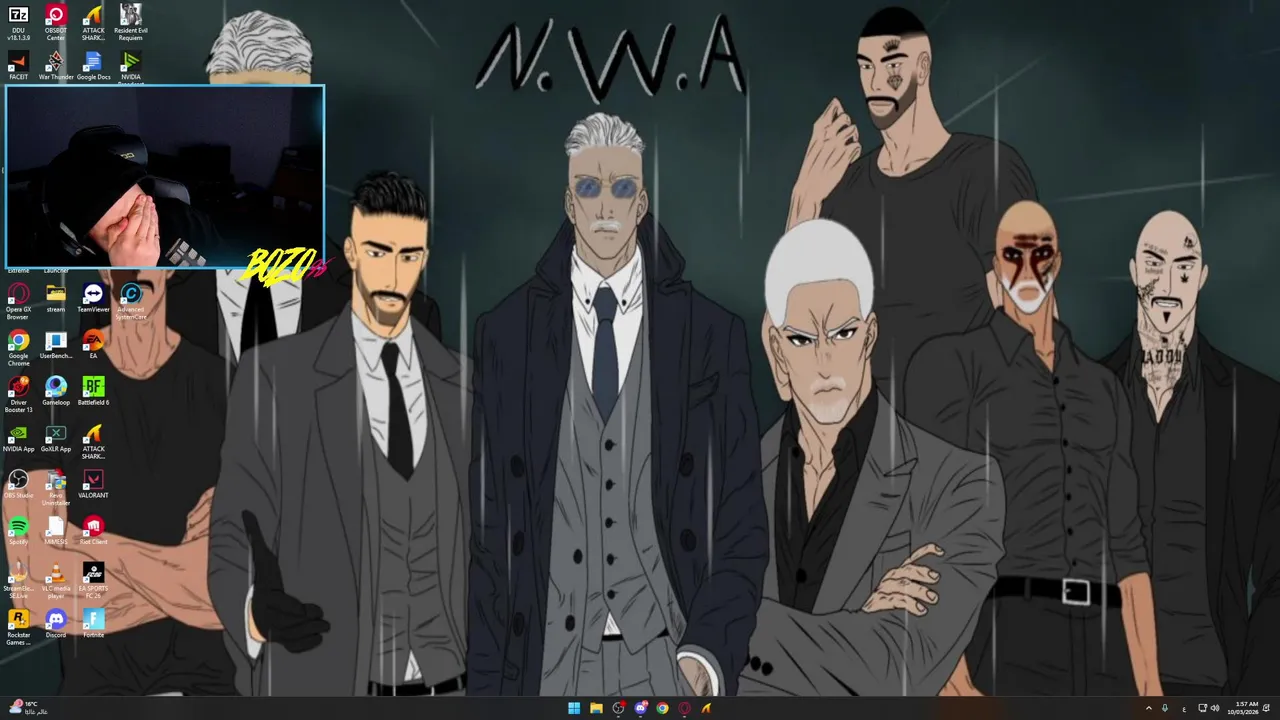Click the microphone tray icon
1280x720 pixels.
(x=1165, y=708)
